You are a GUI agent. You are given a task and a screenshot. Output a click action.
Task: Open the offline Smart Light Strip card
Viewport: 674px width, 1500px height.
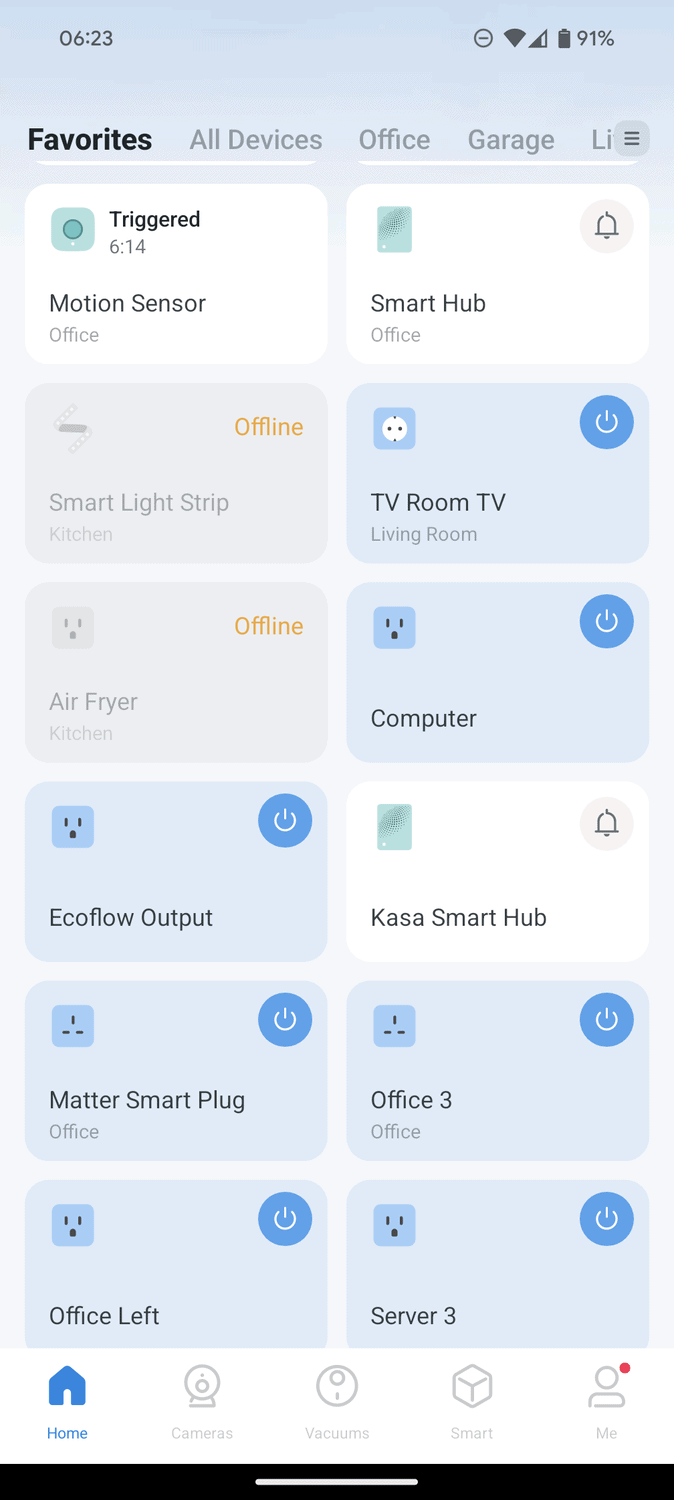coord(176,473)
